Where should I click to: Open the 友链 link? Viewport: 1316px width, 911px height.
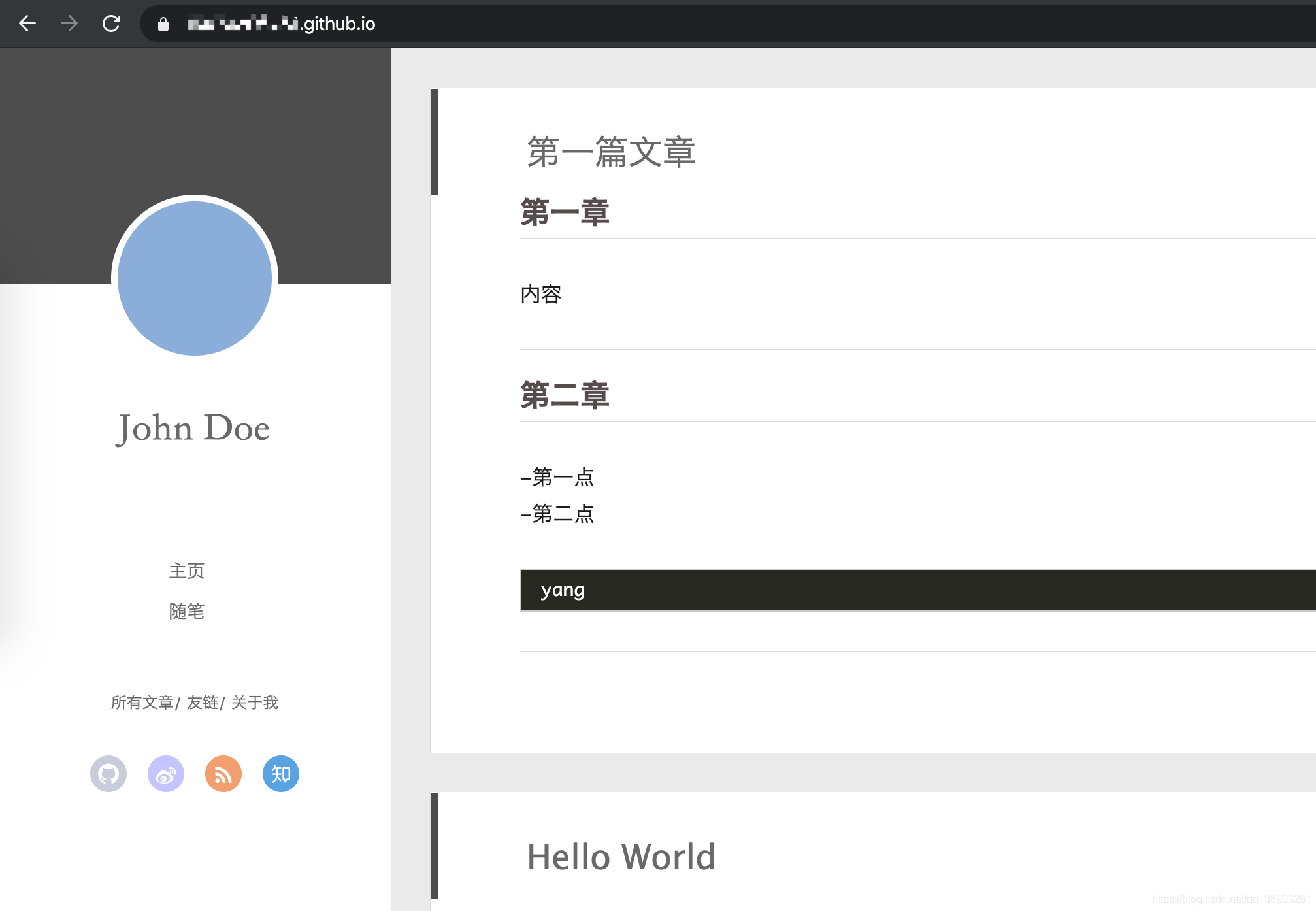point(203,703)
